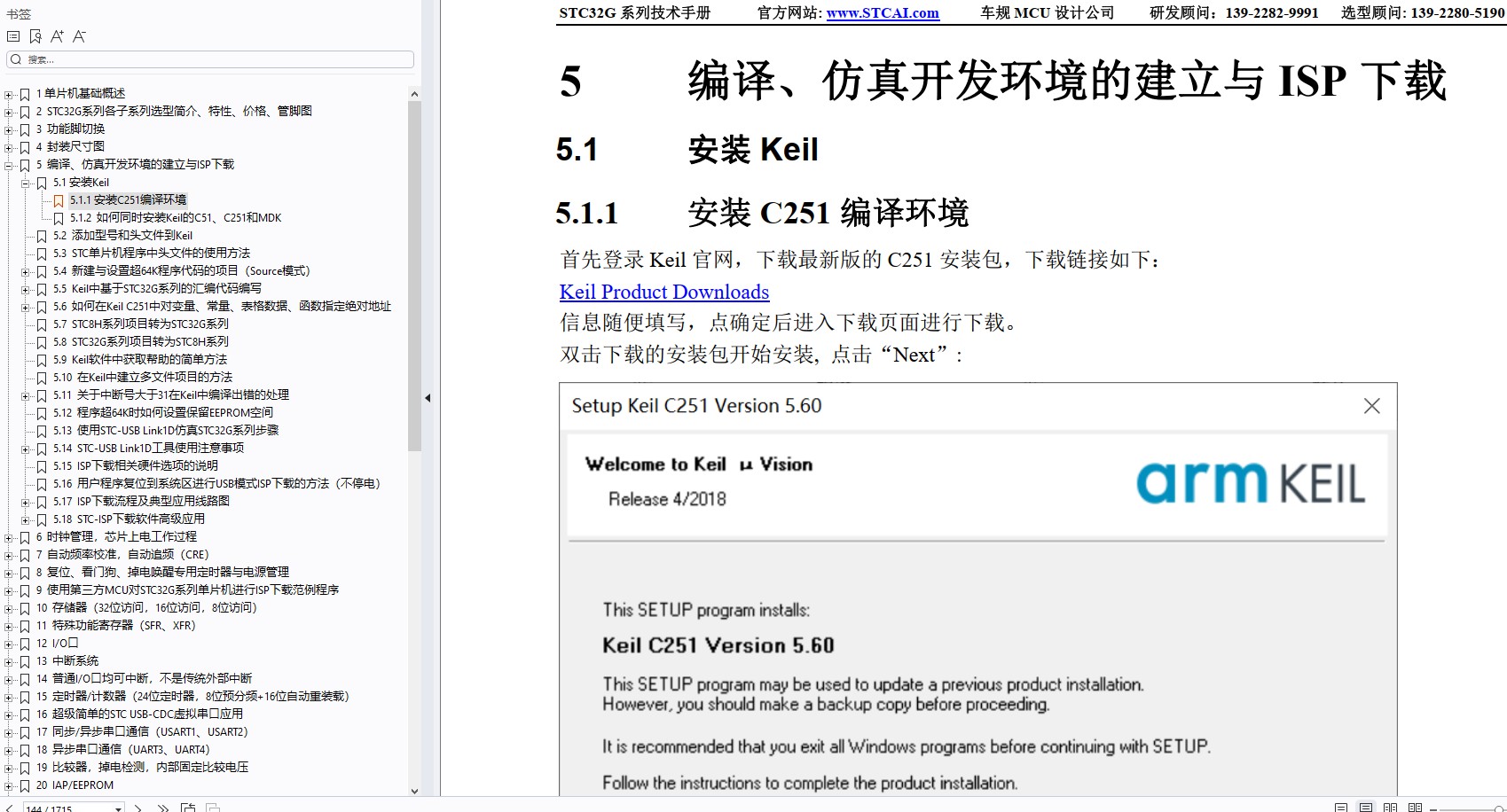Click bookmark icon beside 5.13 STC-USB Link1D仿真
1507x812 pixels.
[x=42, y=431]
